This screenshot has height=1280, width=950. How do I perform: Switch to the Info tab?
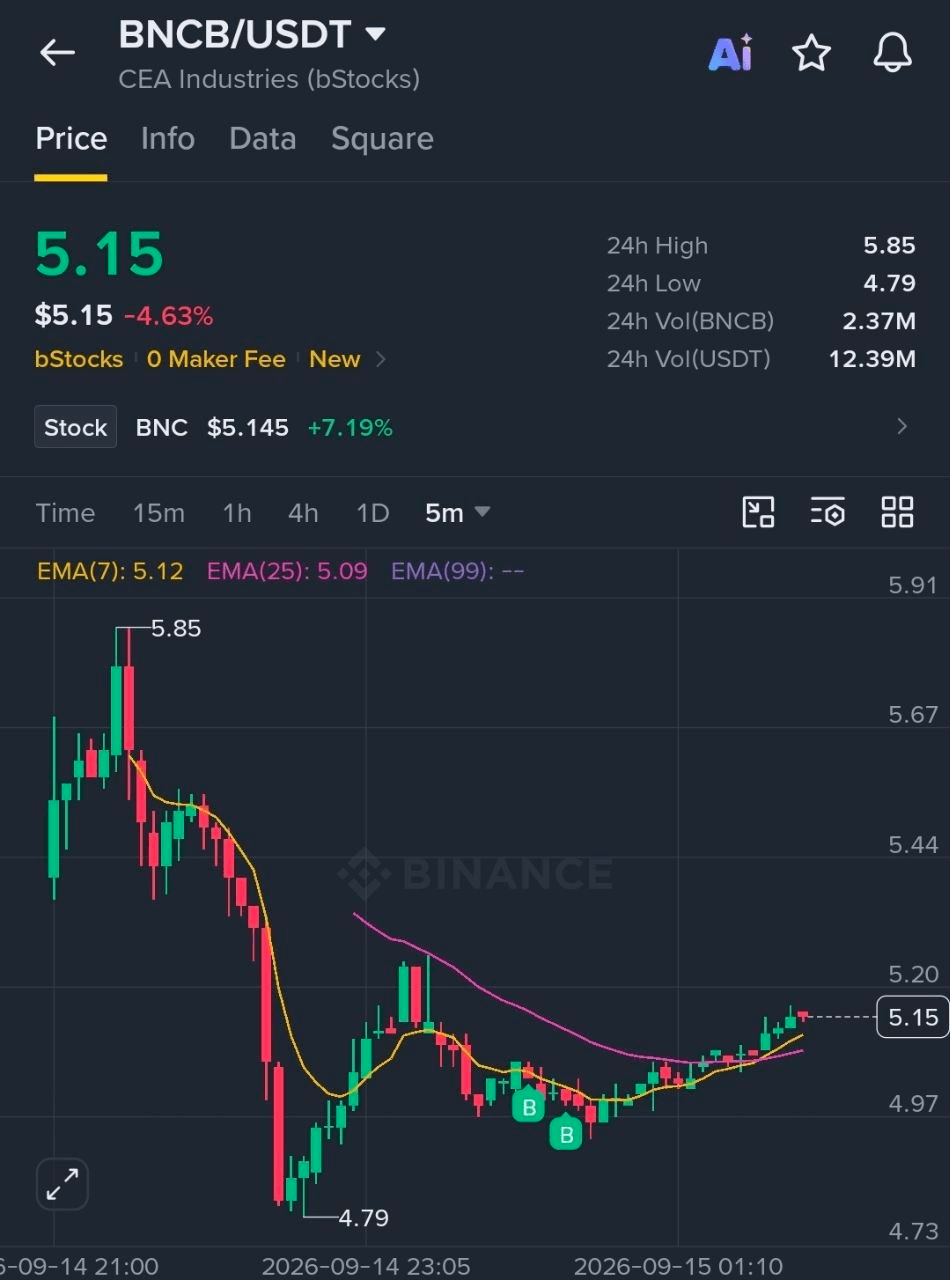pos(168,139)
